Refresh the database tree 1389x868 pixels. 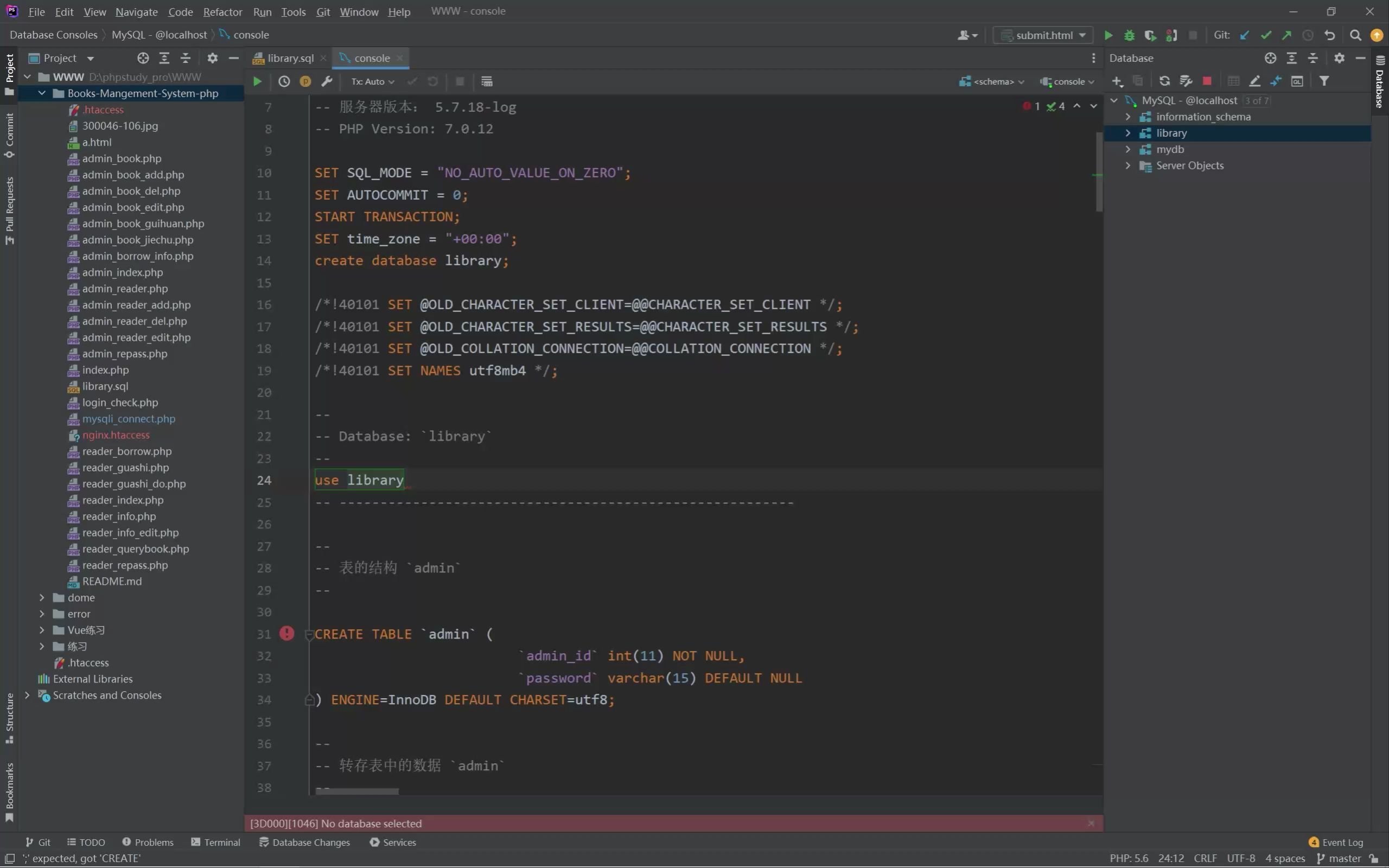coord(1164,81)
